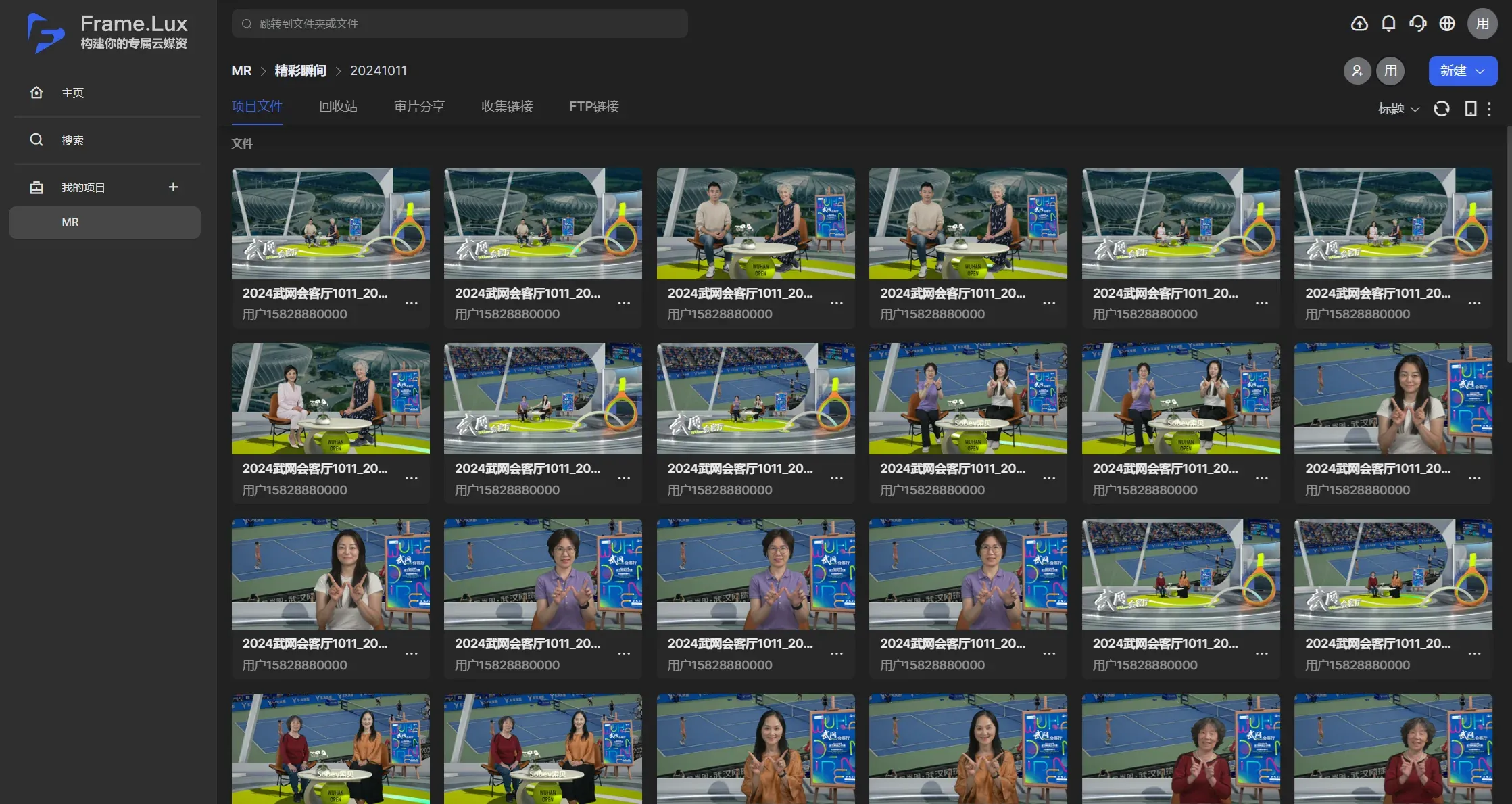Click the Frame.Lux logo icon
The image size is (1512, 804).
pyautogui.click(x=45, y=32)
